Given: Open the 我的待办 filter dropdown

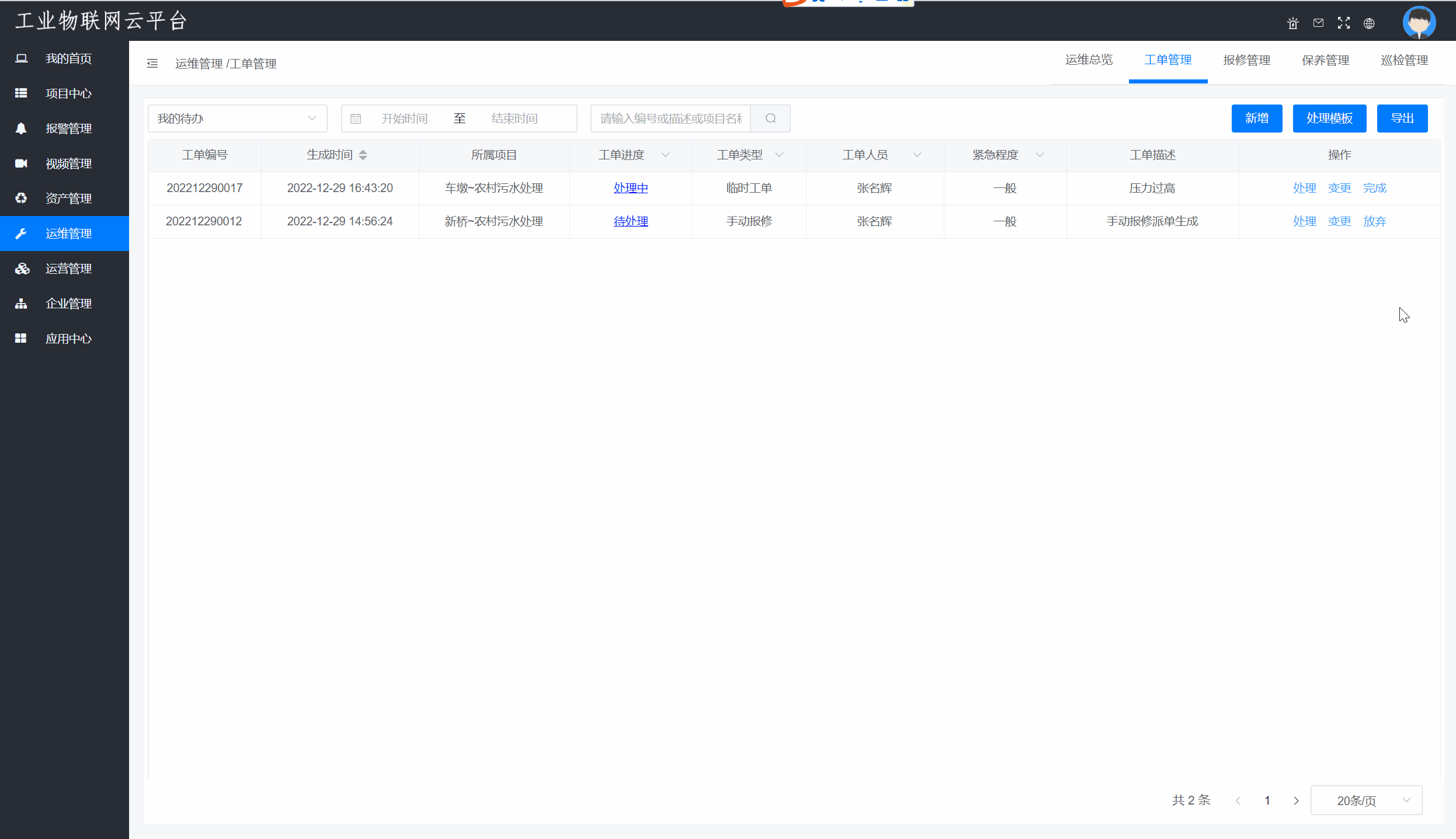Looking at the screenshot, I should [238, 119].
